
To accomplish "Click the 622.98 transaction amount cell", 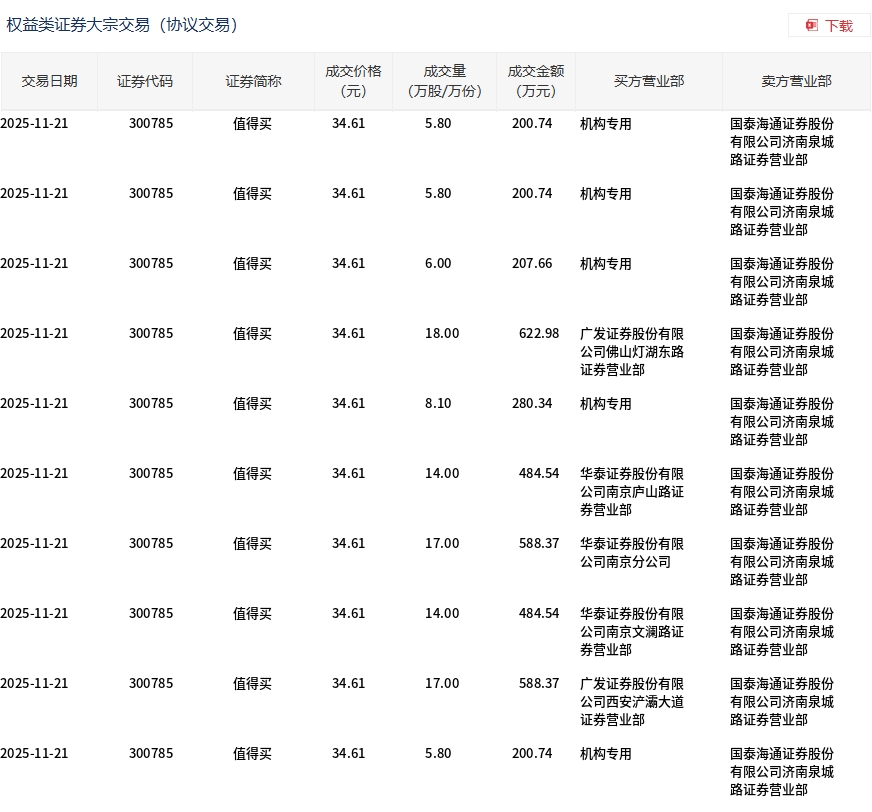I will point(538,334).
